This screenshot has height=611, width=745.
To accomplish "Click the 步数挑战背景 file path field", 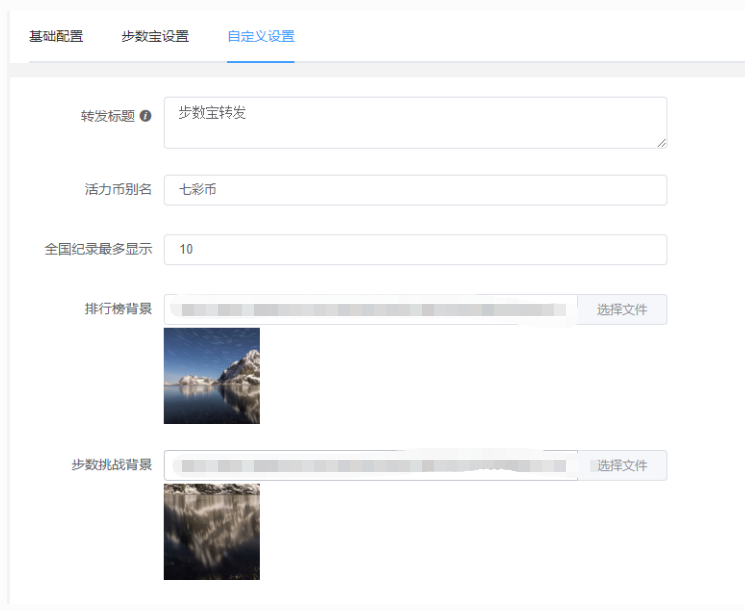I will click(x=371, y=465).
